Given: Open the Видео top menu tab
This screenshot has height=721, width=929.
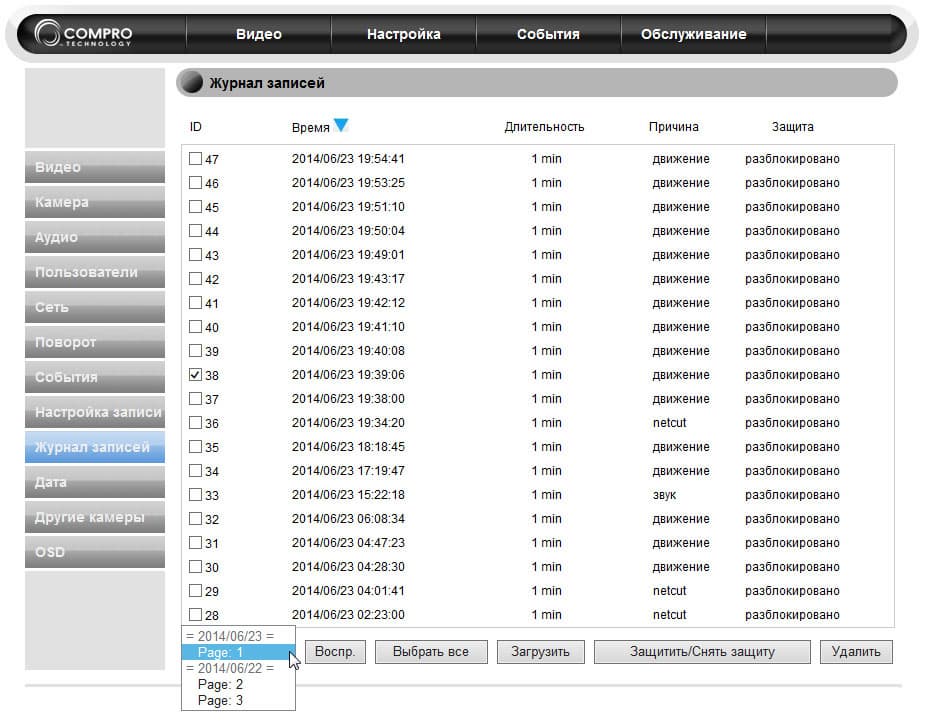Looking at the screenshot, I should pos(258,34).
